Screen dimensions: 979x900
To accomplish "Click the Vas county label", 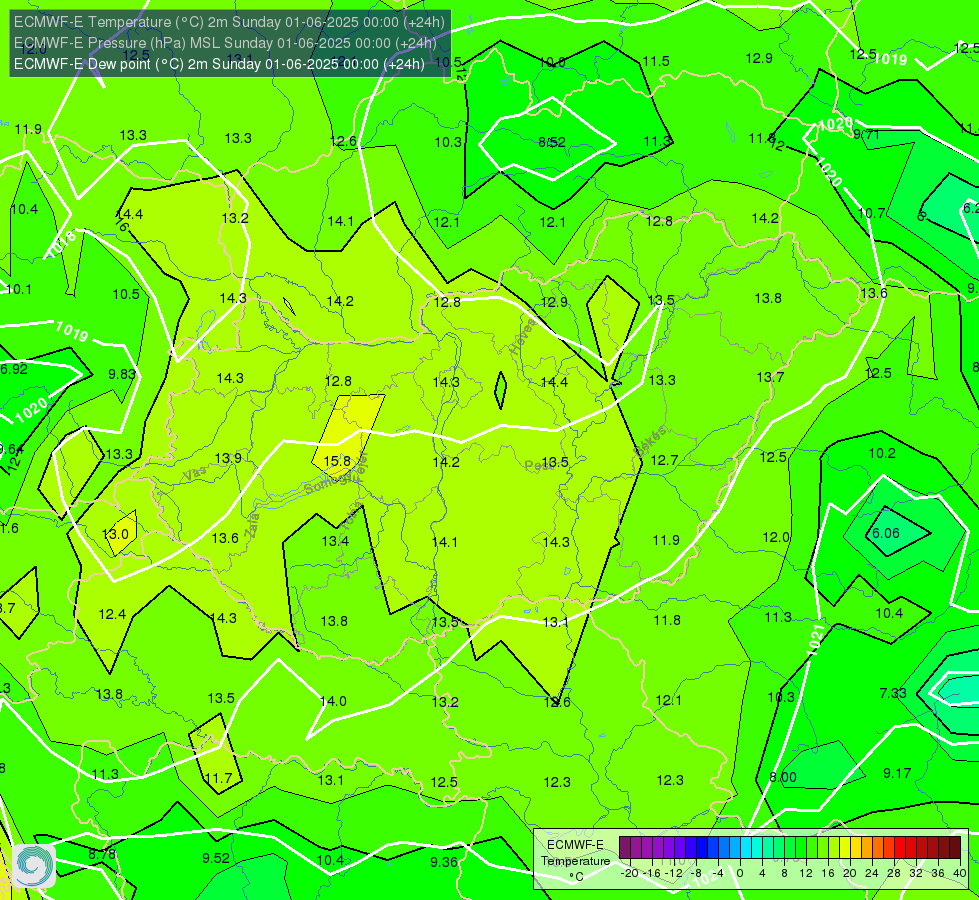I will [195, 474].
